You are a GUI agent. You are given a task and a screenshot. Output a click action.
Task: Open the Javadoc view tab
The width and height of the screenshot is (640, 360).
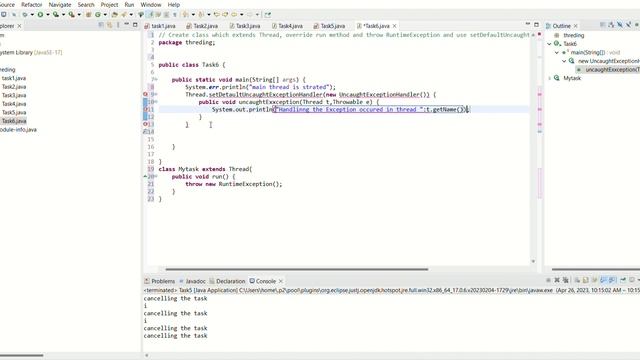coord(192,281)
